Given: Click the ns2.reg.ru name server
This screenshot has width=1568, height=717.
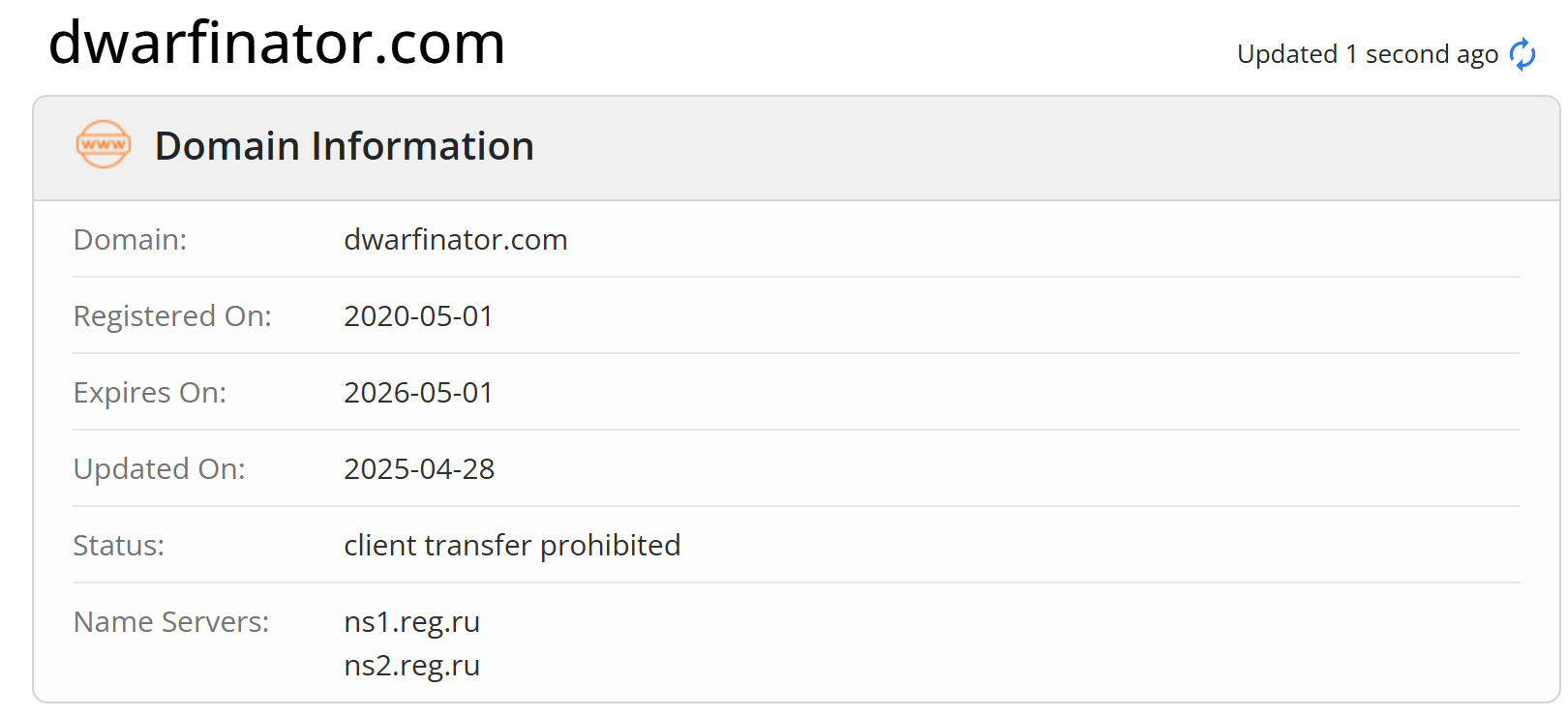Looking at the screenshot, I should [411, 665].
